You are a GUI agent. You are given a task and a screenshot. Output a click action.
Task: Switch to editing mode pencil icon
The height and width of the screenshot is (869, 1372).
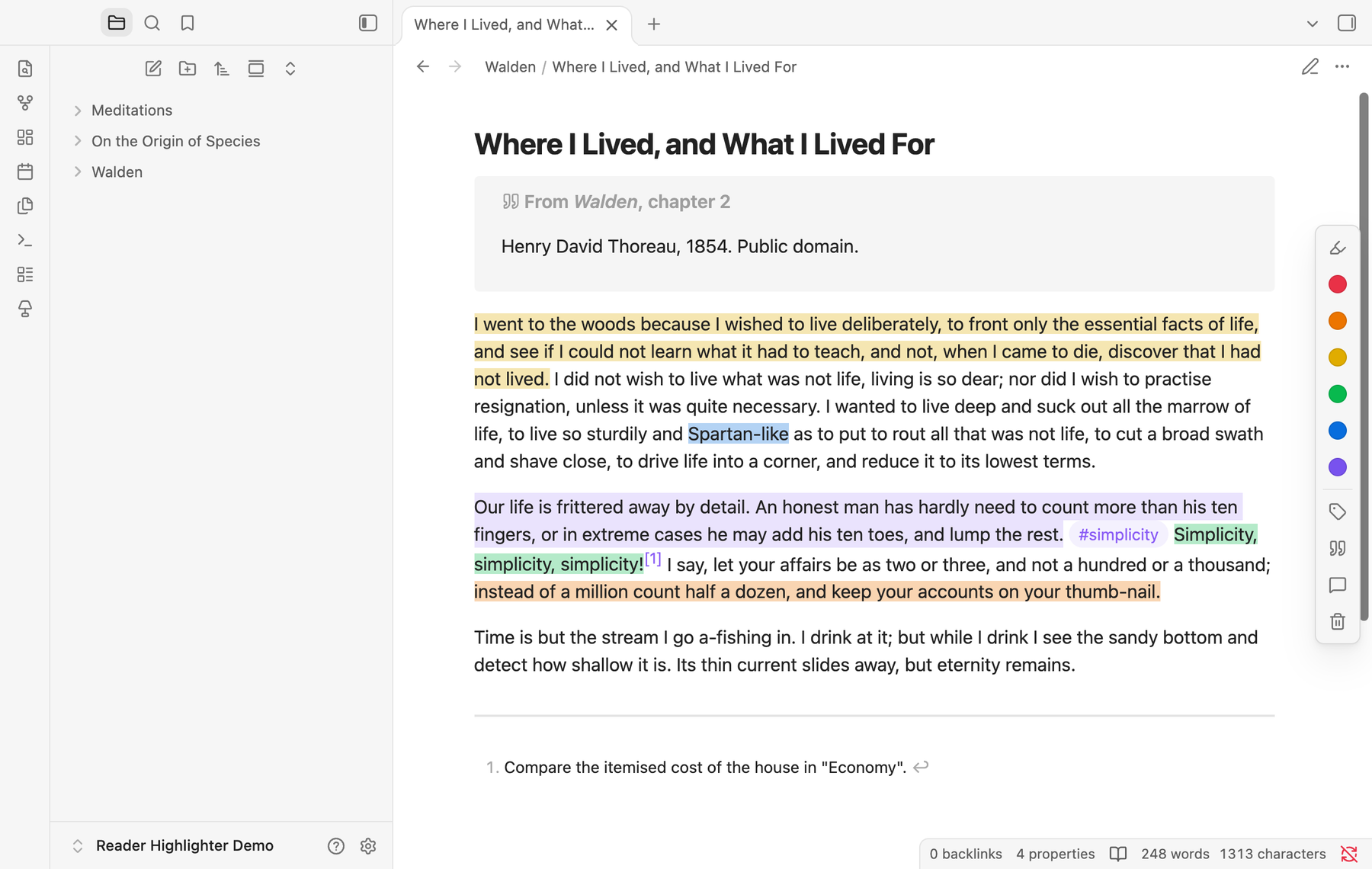tap(1310, 67)
